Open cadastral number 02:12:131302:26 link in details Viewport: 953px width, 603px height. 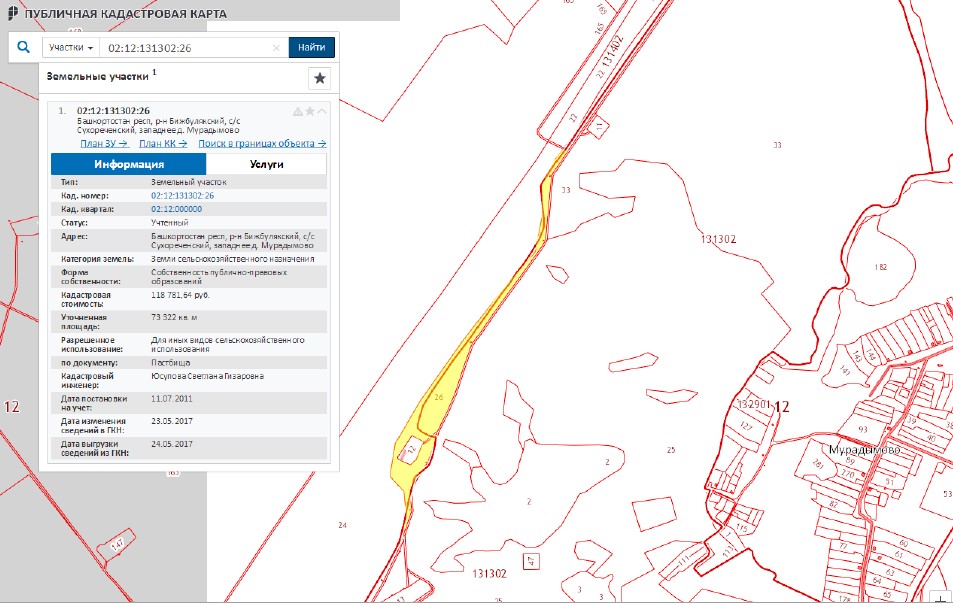[183, 196]
